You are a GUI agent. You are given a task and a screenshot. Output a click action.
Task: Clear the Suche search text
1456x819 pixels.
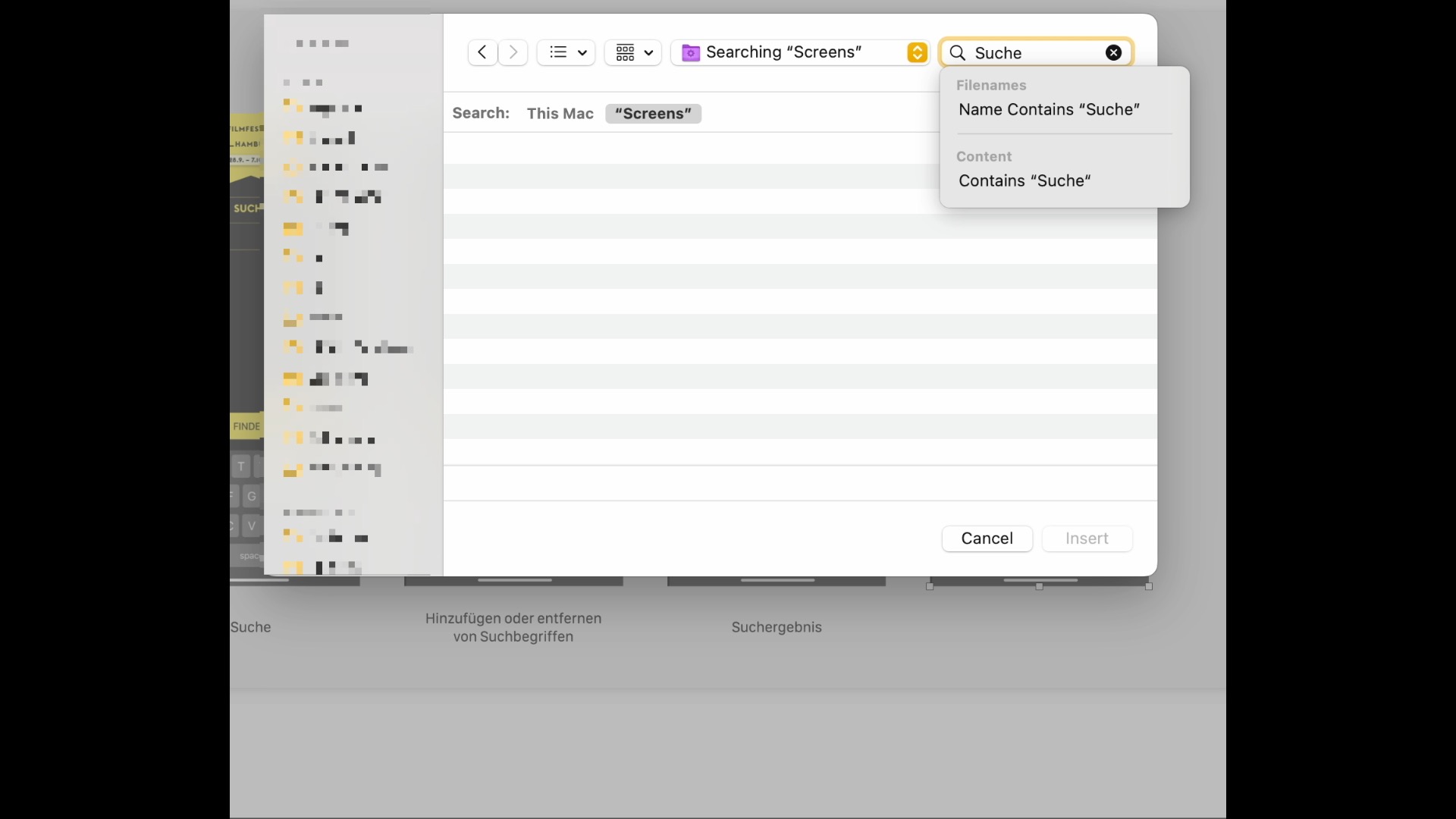click(x=1113, y=52)
